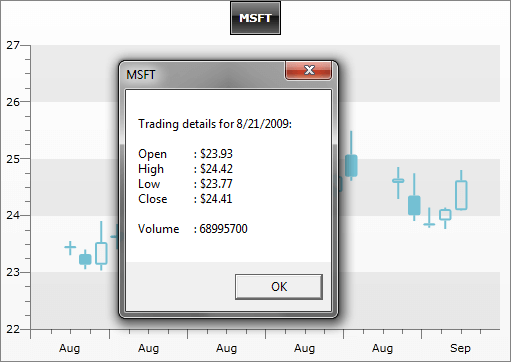This screenshot has width=511, height=362.
Task: Click 'Trading details for 8/21/2009:' text
Action: pyautogui.click(x=215, y=124)
